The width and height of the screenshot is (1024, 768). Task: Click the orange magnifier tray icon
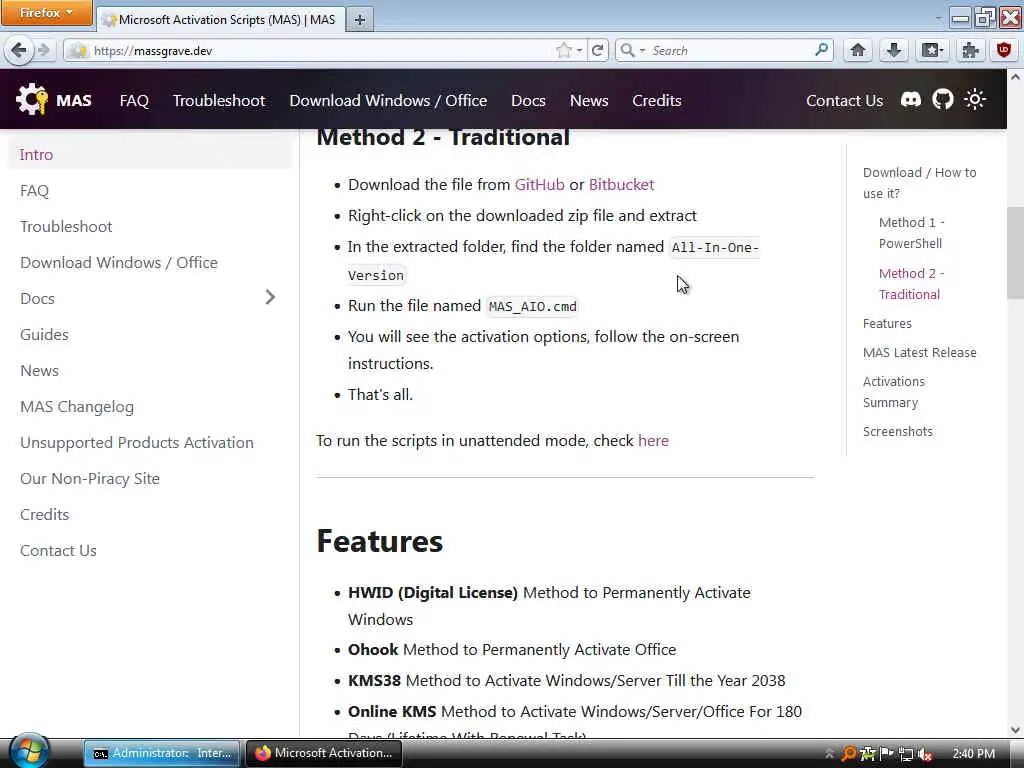point(849,754)
